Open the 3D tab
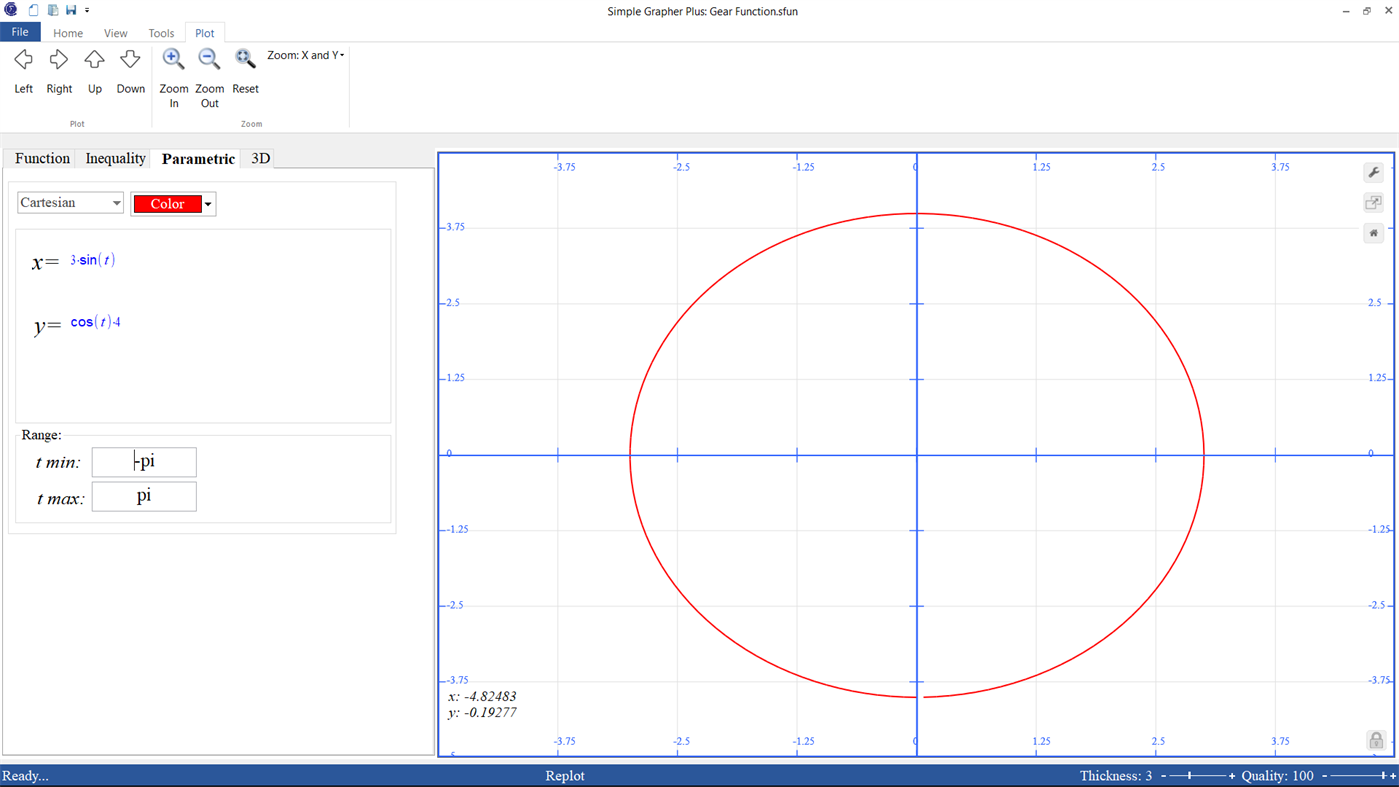Viewport: 1399px width, 787px height. click(260, 158)
